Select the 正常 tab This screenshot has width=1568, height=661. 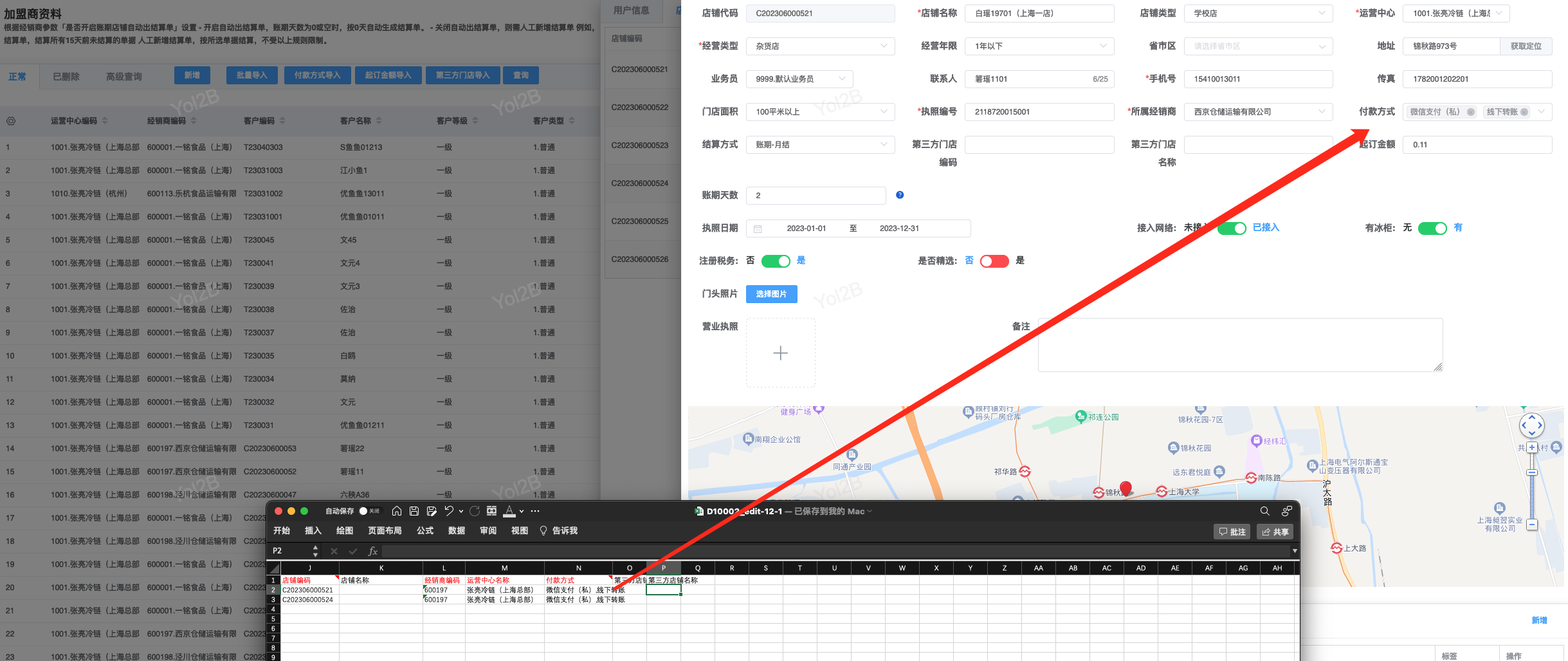(x=17, y=77)
